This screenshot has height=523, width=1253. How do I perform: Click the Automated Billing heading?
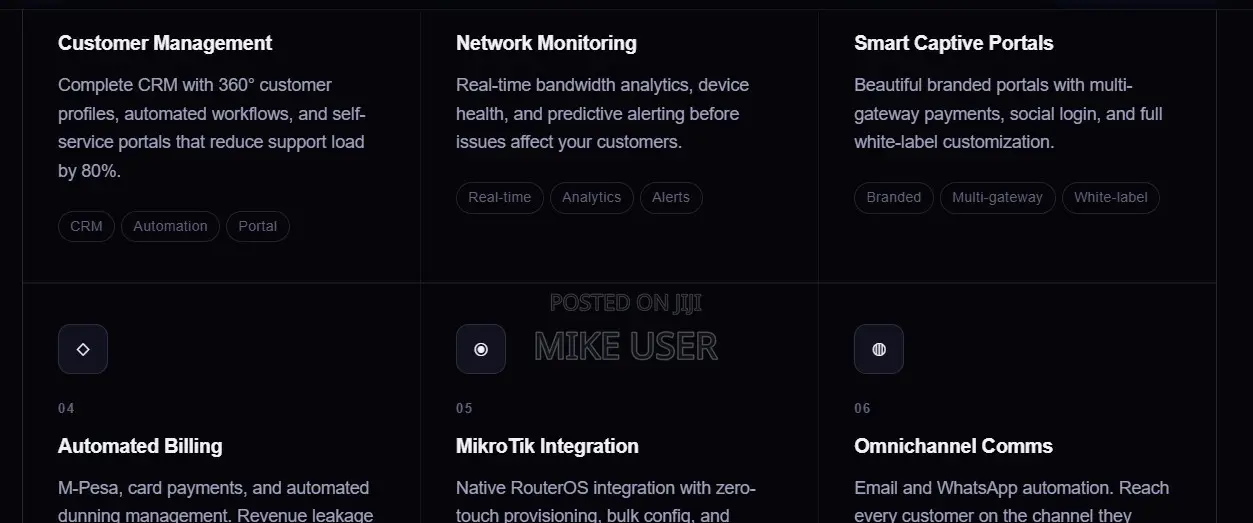click(140, 446)
